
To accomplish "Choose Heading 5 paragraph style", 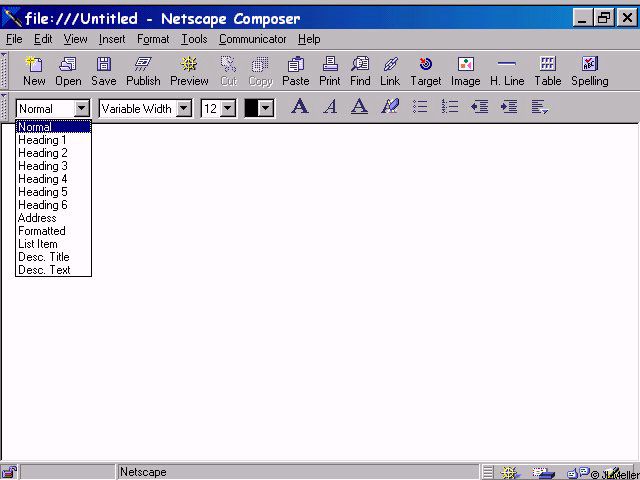I will tap(53, 192).
